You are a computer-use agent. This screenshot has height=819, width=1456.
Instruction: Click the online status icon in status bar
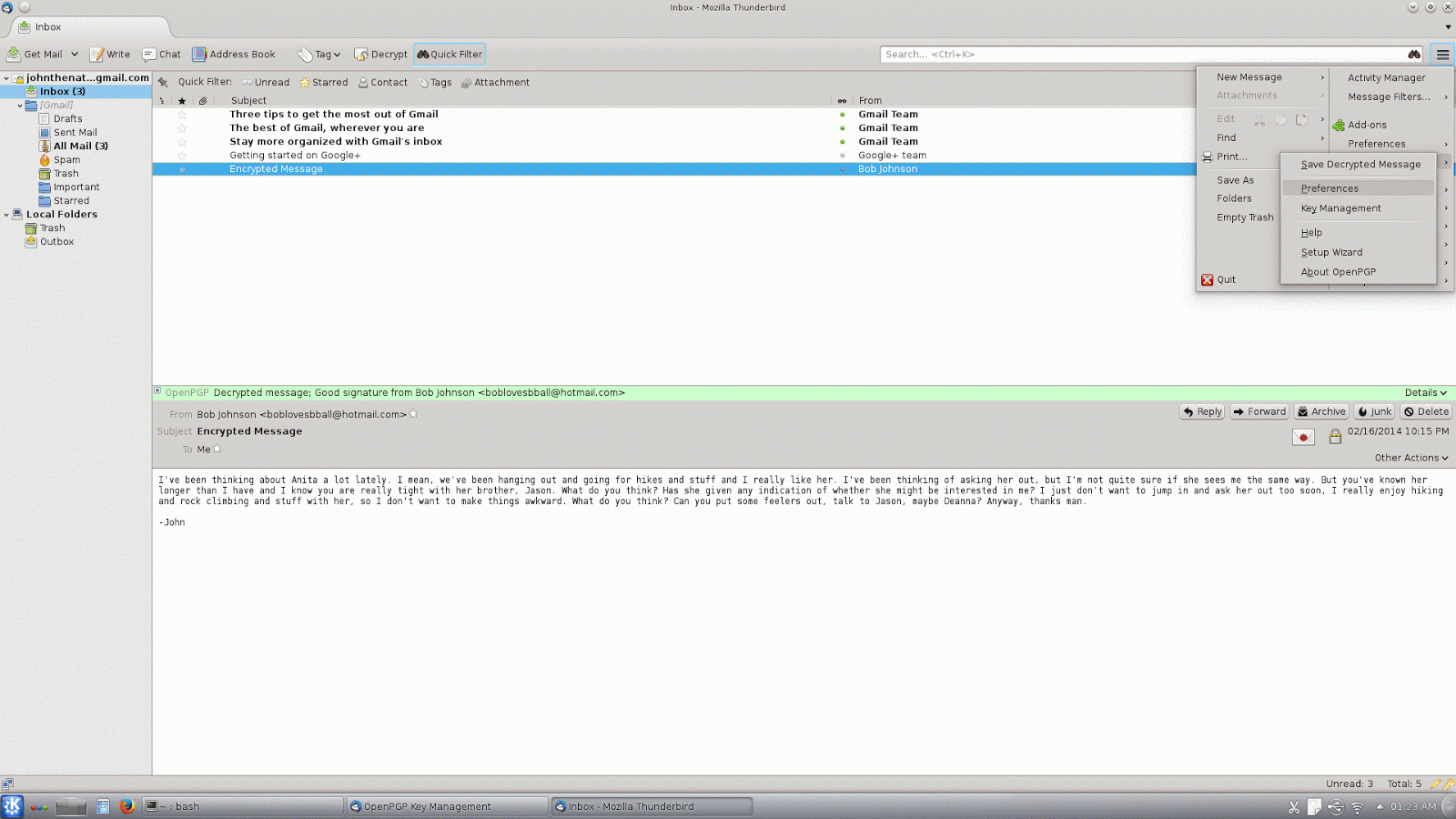[7, 784]
